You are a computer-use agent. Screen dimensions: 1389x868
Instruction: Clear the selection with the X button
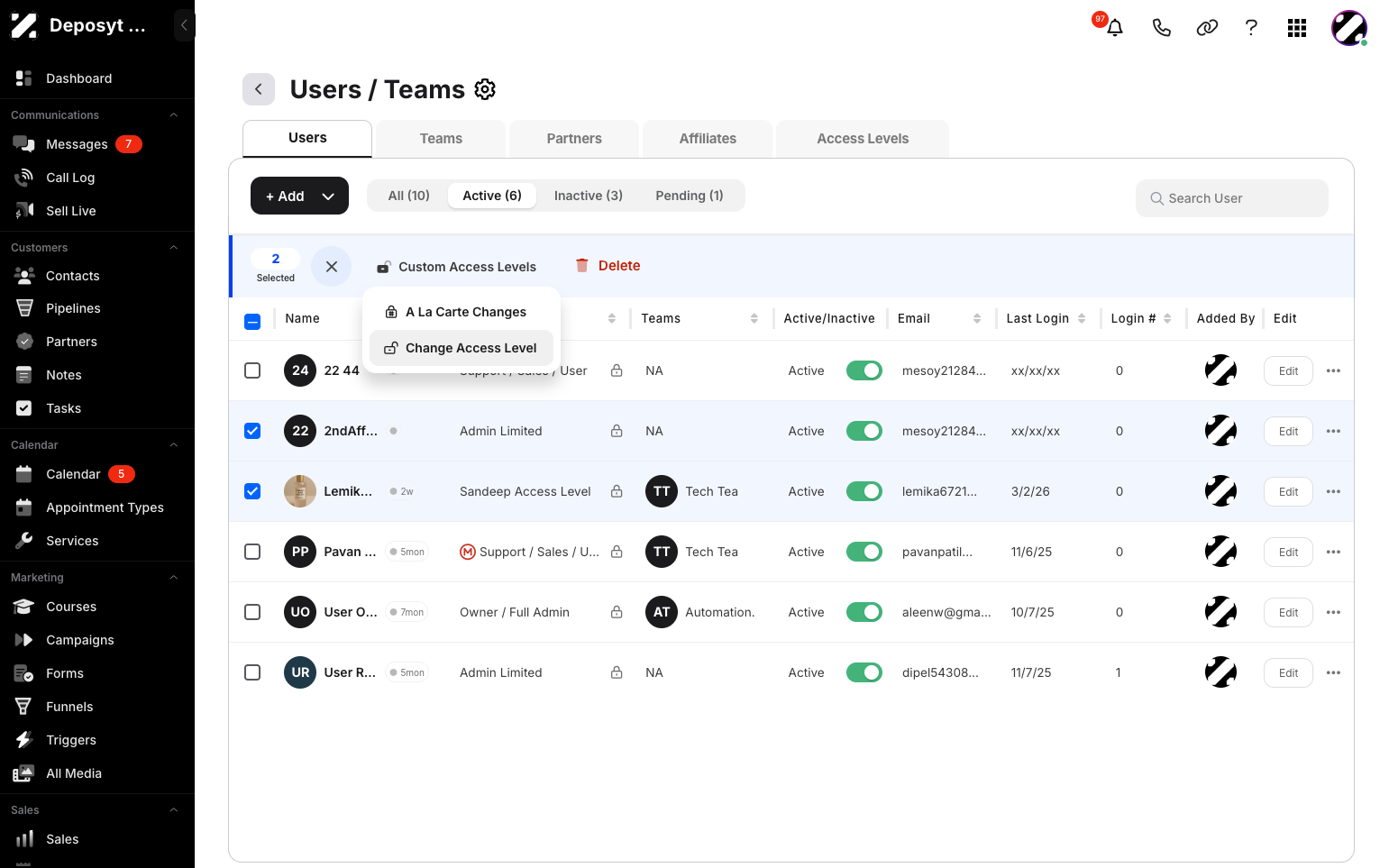(332, 267)
